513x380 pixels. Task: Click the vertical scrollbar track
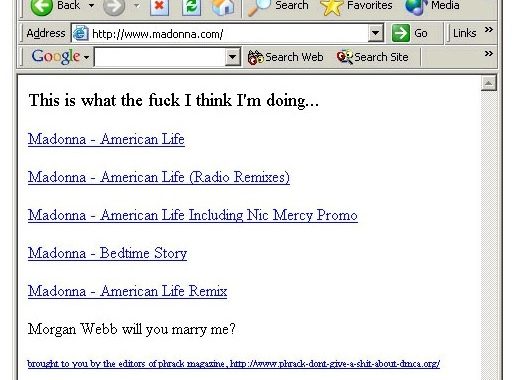tap(489, 235)
